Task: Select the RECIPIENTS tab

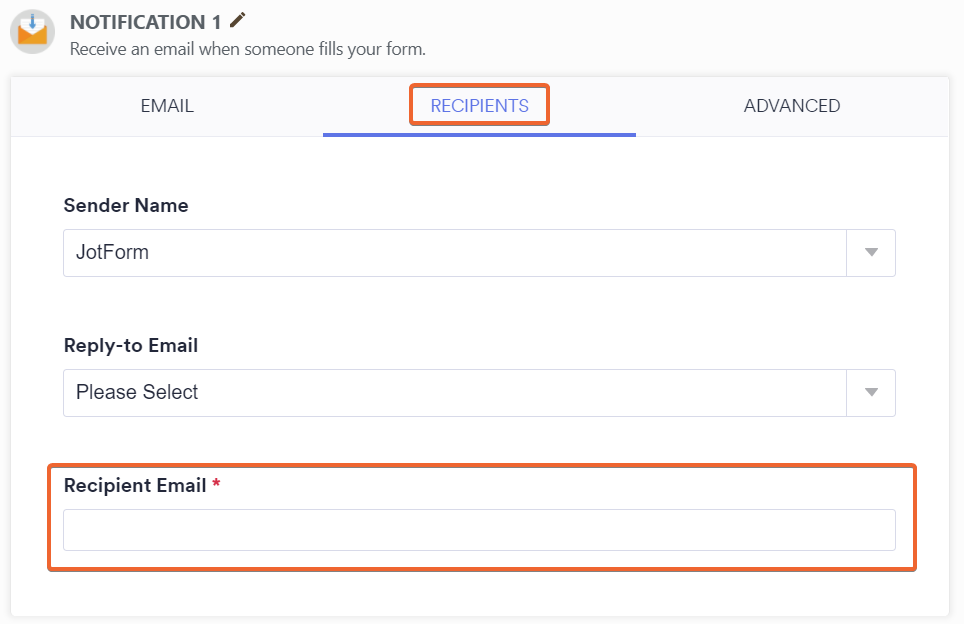Action: (478, 105)
